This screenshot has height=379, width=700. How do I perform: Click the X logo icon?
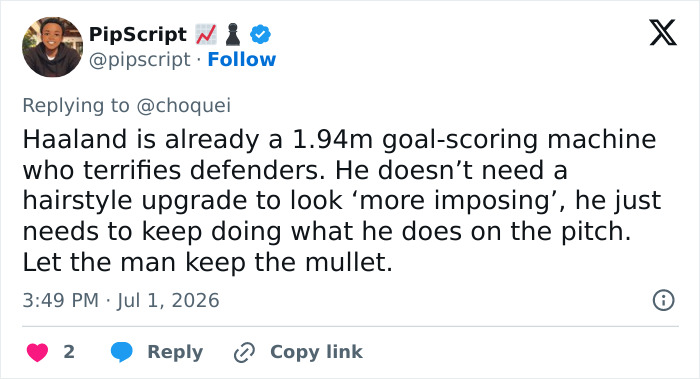click(663, 33)
